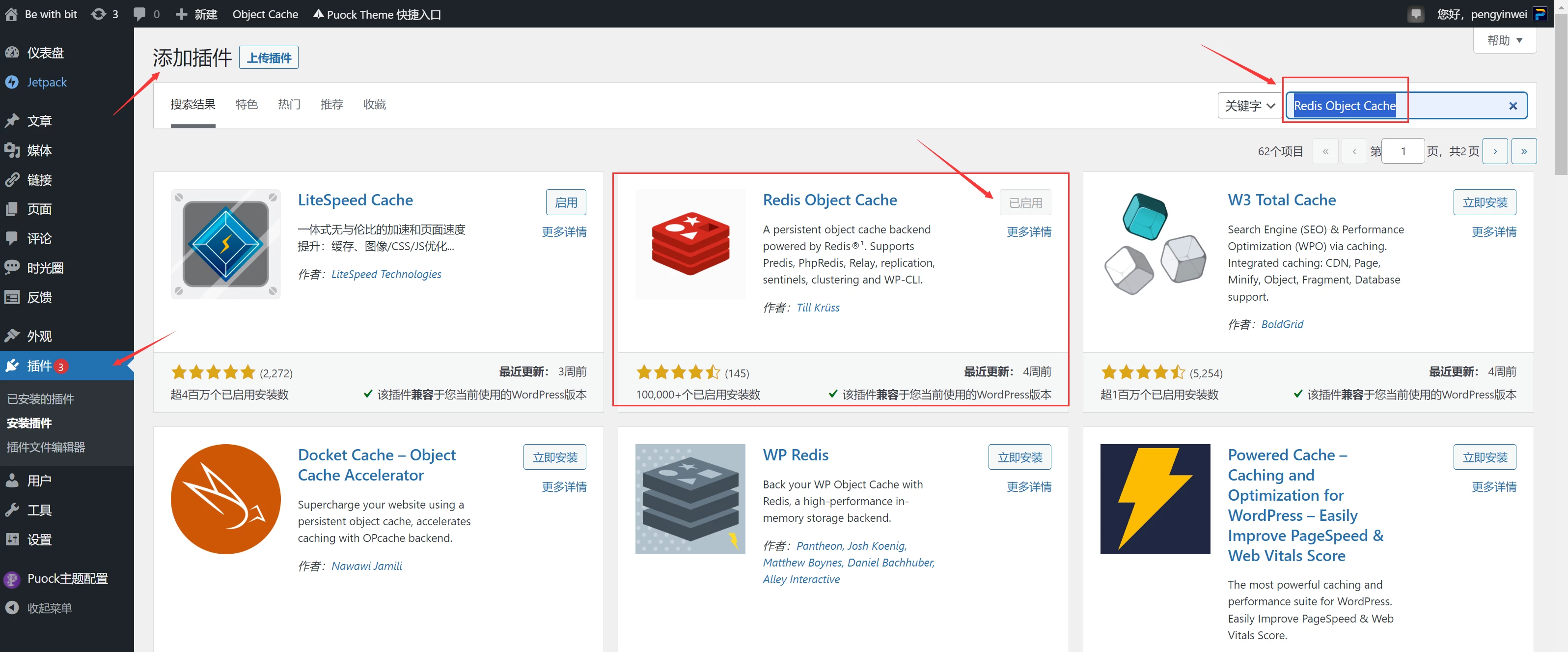Switch to the 收藏 tab

(374, 104)
